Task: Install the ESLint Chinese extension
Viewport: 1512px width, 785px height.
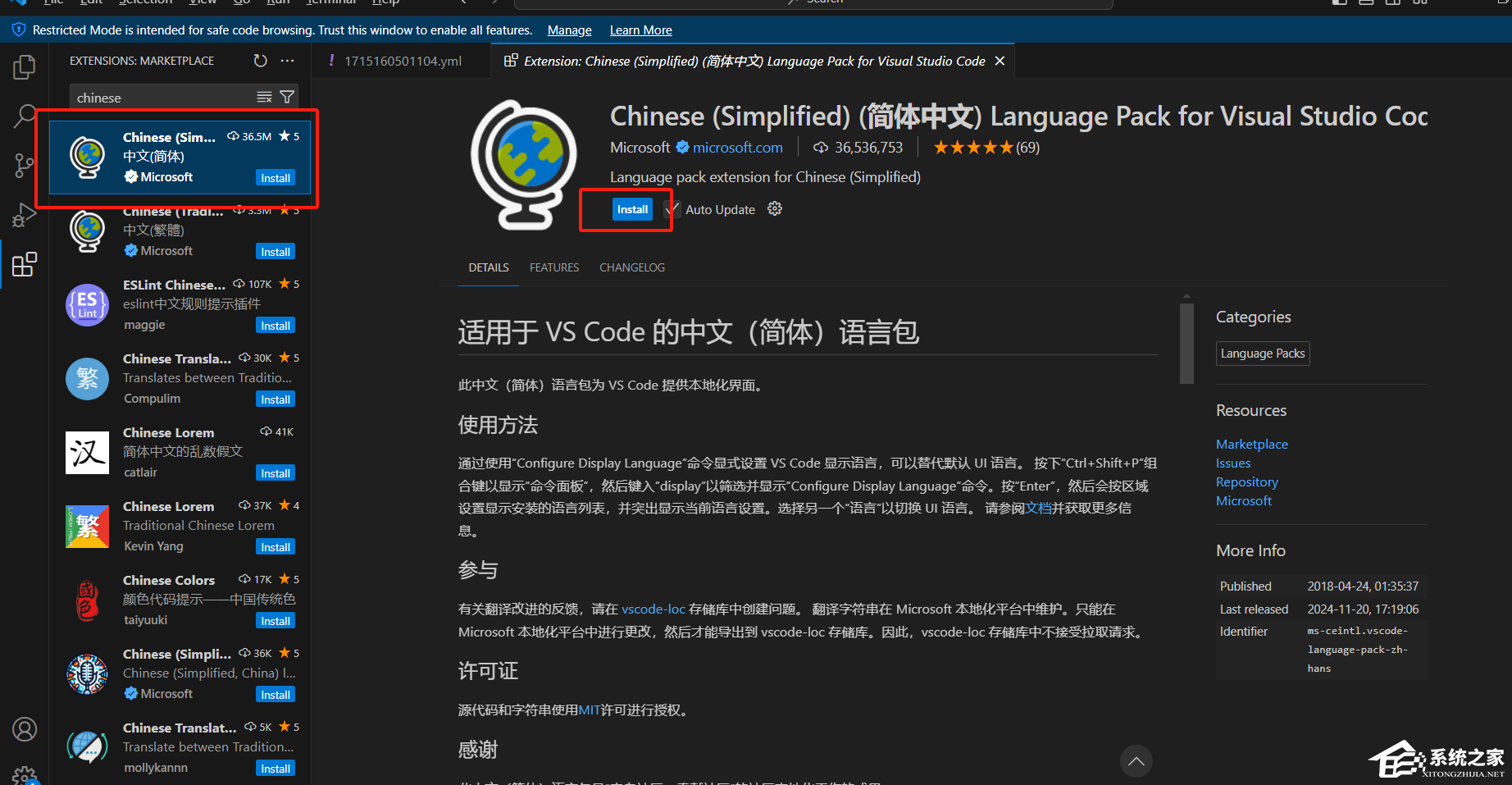Action: [x=275, y=325]
